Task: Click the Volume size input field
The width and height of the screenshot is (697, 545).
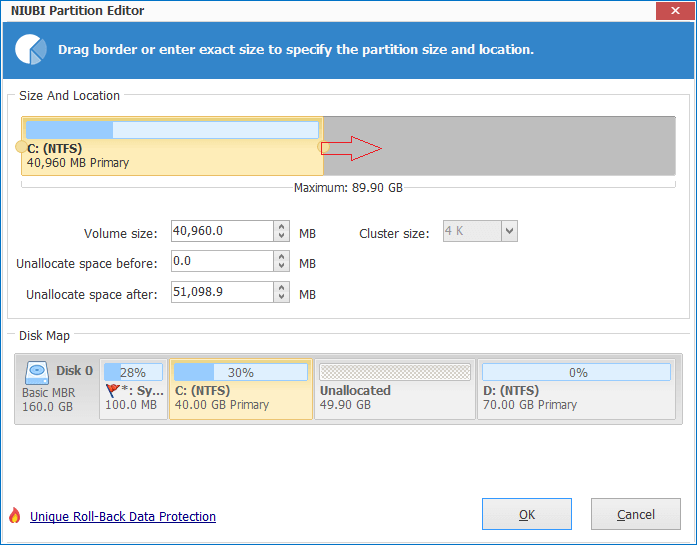Action: (221, 232)
